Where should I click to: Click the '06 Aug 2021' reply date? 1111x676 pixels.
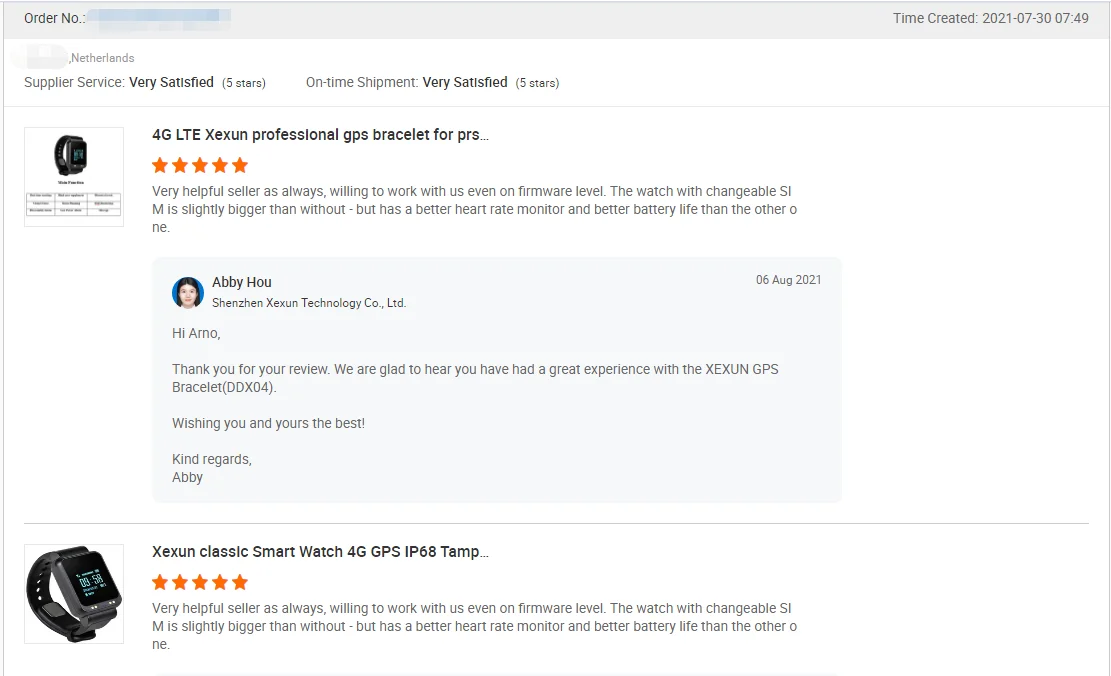coord(788,280)
